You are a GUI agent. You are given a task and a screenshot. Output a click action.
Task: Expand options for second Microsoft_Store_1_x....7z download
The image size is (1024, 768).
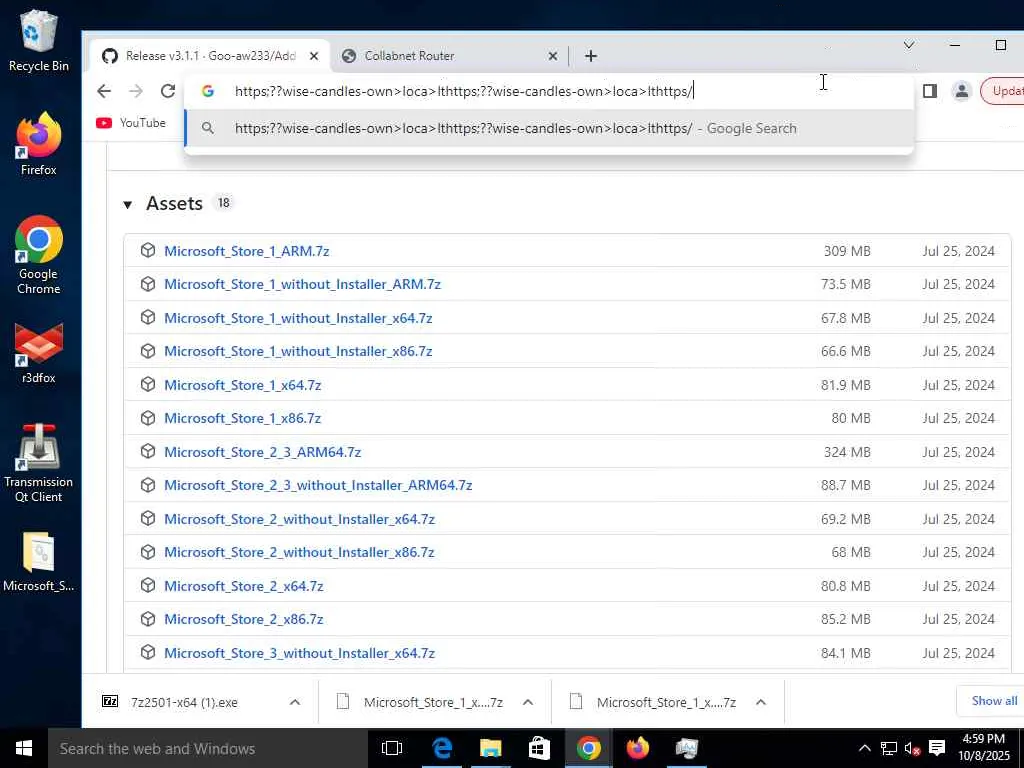pos(761,703)
